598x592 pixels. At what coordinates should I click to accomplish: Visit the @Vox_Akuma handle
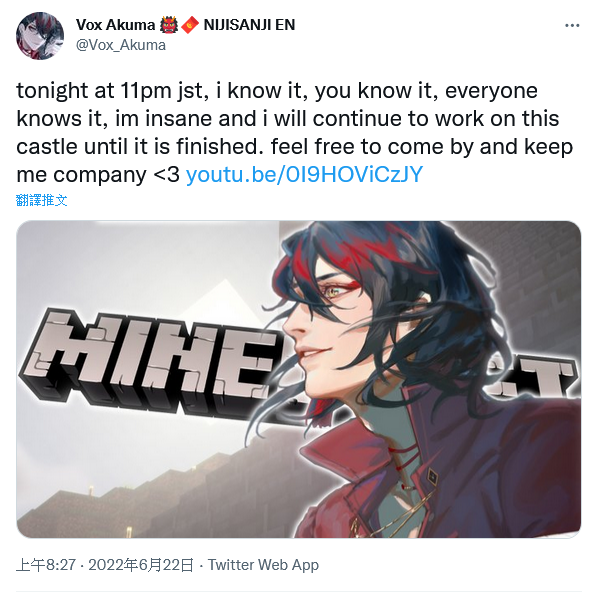(121, 45)
